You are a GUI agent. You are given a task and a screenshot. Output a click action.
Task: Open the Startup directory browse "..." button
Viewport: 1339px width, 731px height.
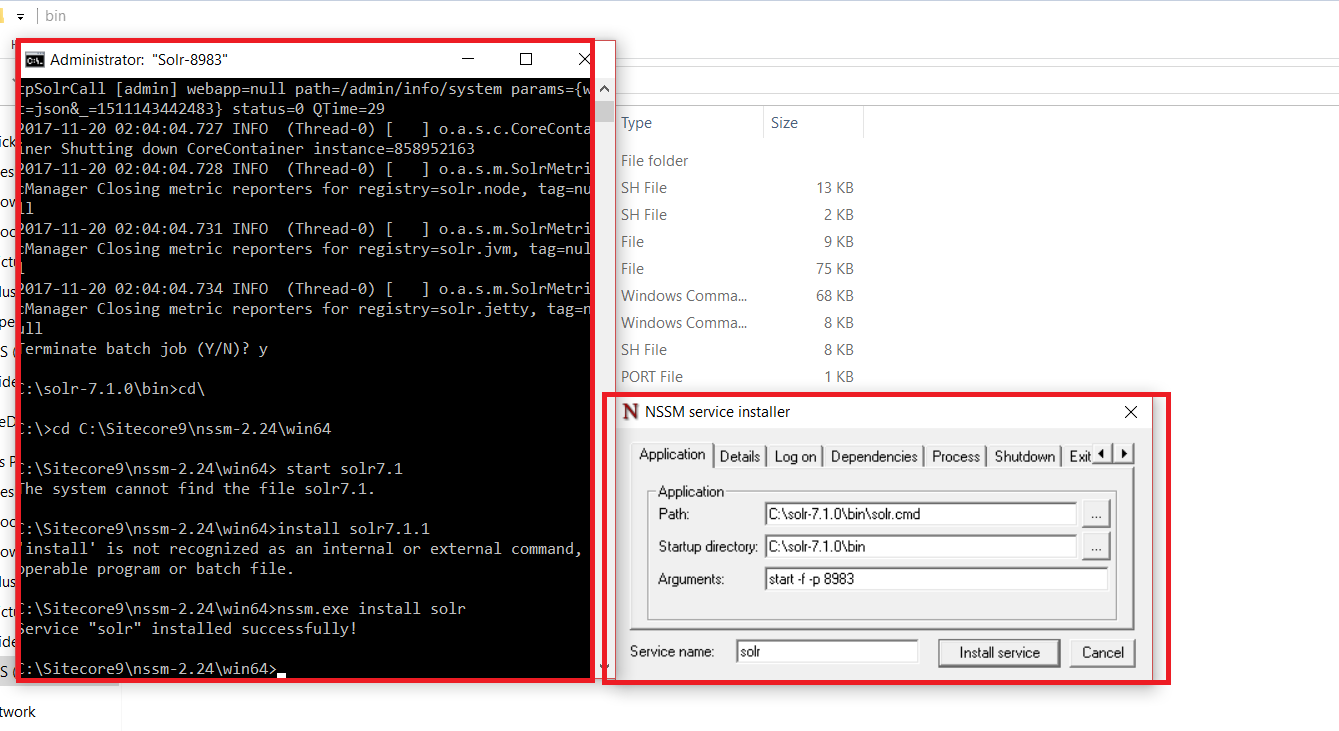(x=1096, y=546)
